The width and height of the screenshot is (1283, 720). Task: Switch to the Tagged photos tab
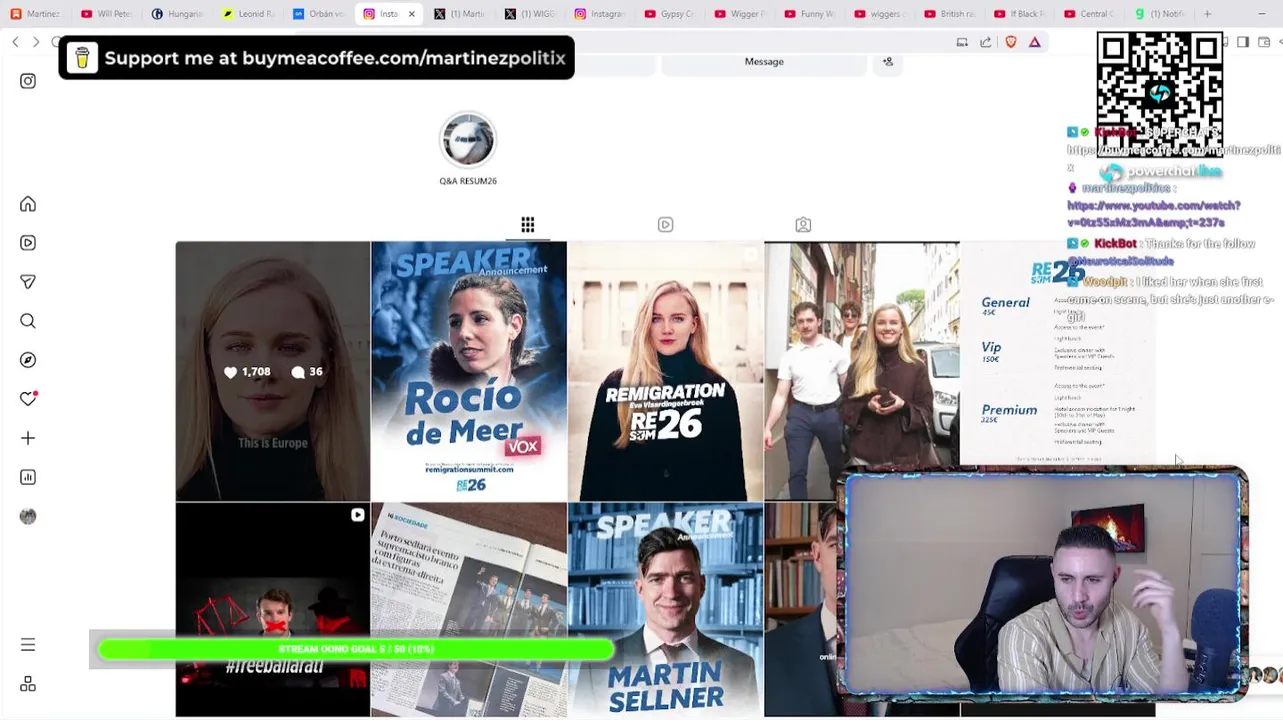click(803, 225)
